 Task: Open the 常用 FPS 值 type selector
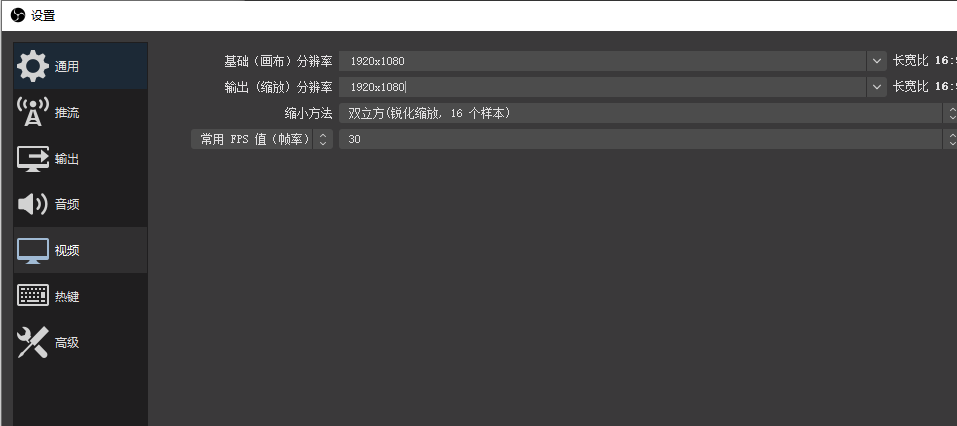pyautogui.click(x=262, y=139)
